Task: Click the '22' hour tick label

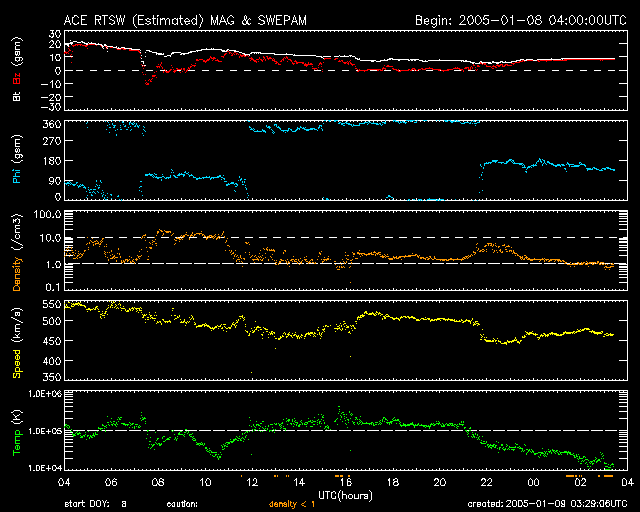Action: coord(487,483)
